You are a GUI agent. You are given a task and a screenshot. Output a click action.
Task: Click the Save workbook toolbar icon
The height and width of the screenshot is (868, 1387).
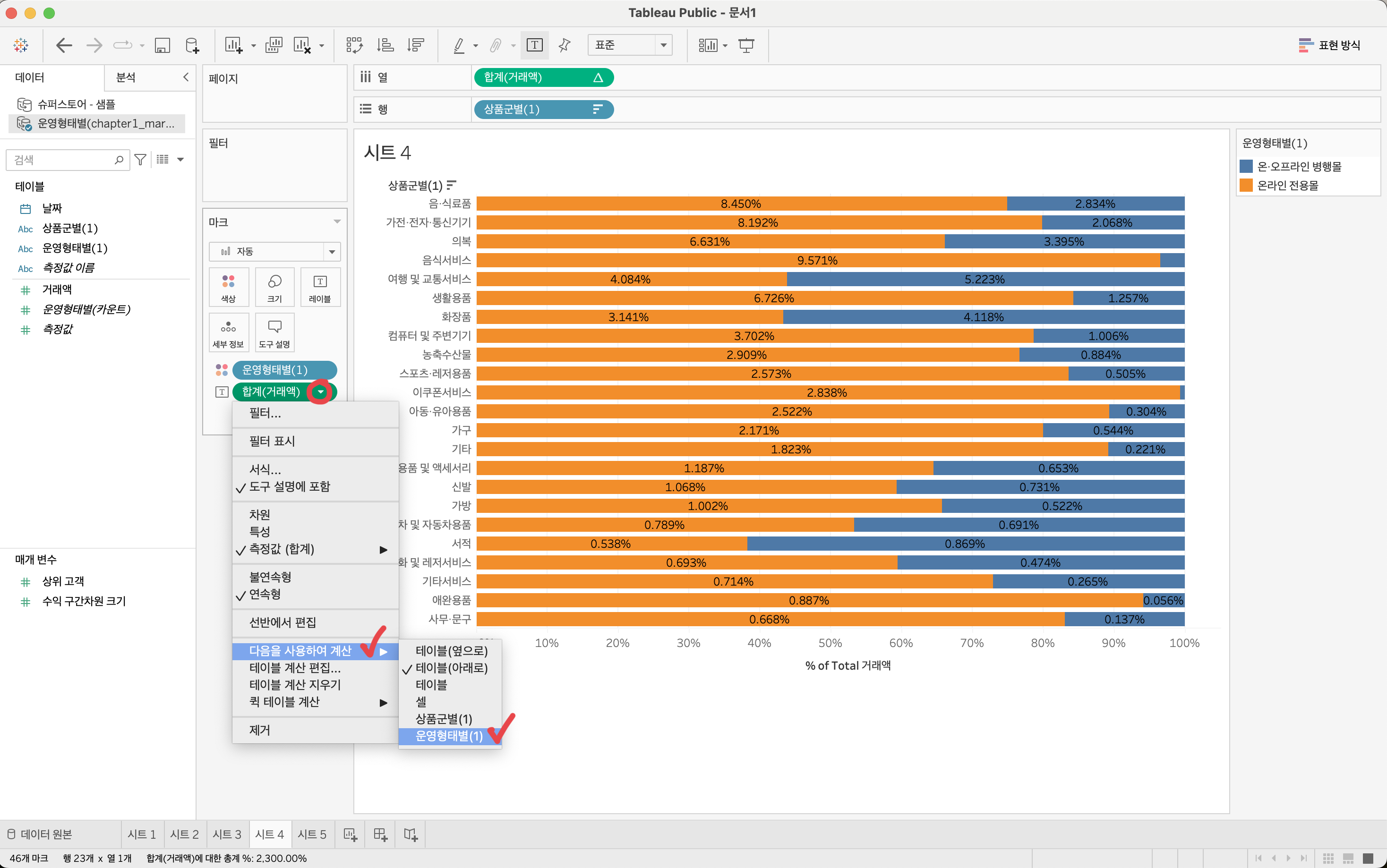pos(163,45)
